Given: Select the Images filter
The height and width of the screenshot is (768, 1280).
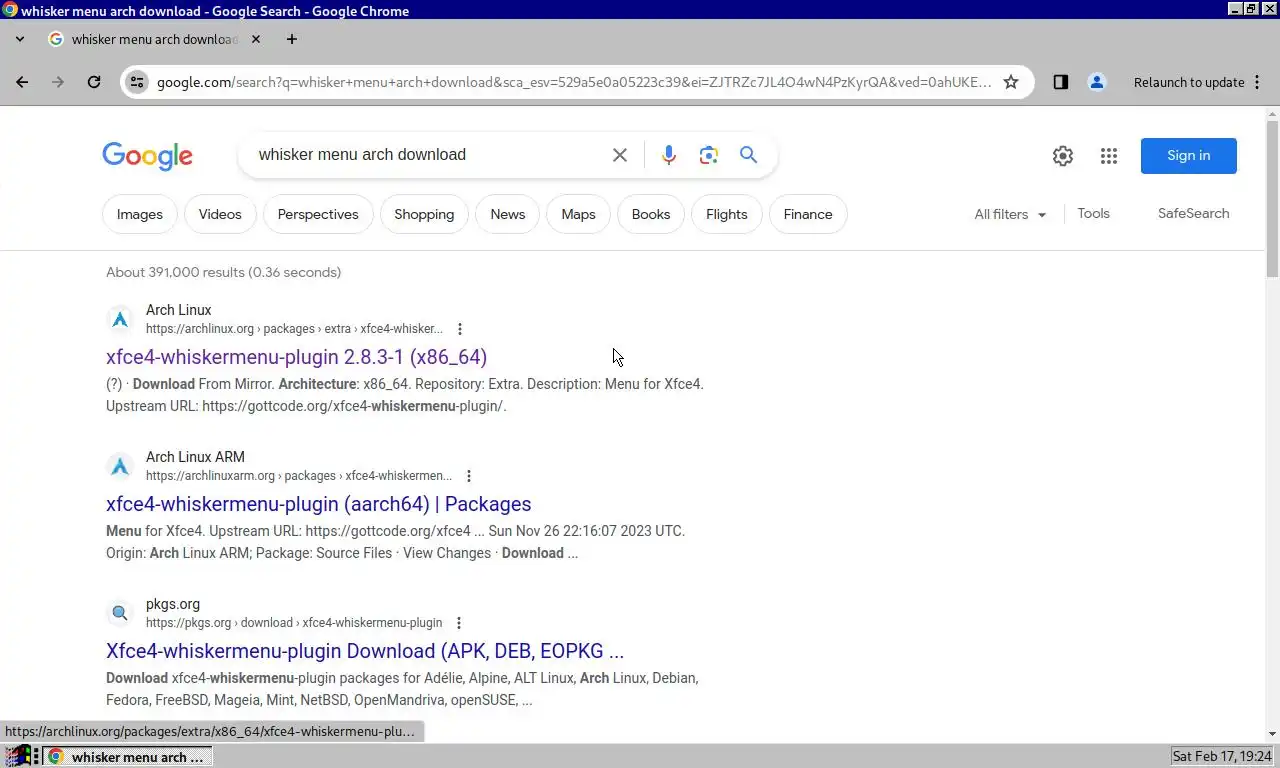Looking at the screenshot, I should coord(140,214).
